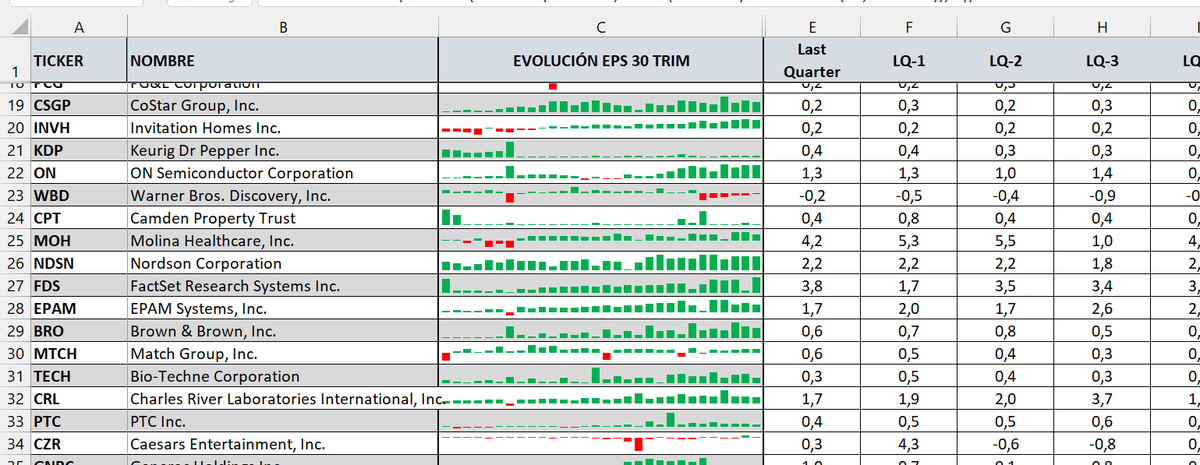Click the CoStar Group, Inc. cell
The height and width of the screenshot is (465, 1200).
click(x=283, y=105)
